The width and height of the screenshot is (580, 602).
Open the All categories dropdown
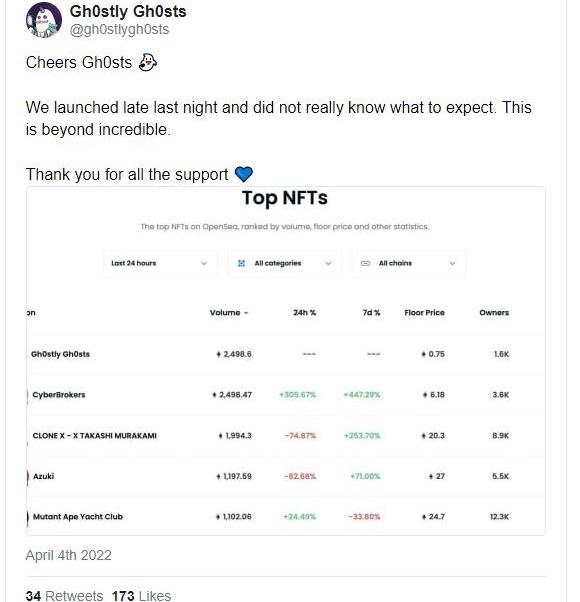[284, 263]
